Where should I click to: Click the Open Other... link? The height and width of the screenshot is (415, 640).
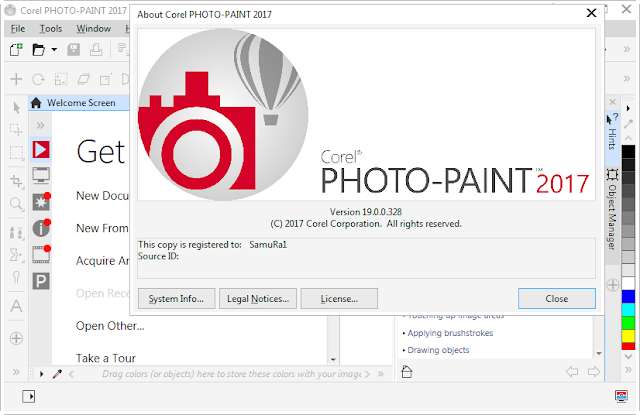[110, 326]
